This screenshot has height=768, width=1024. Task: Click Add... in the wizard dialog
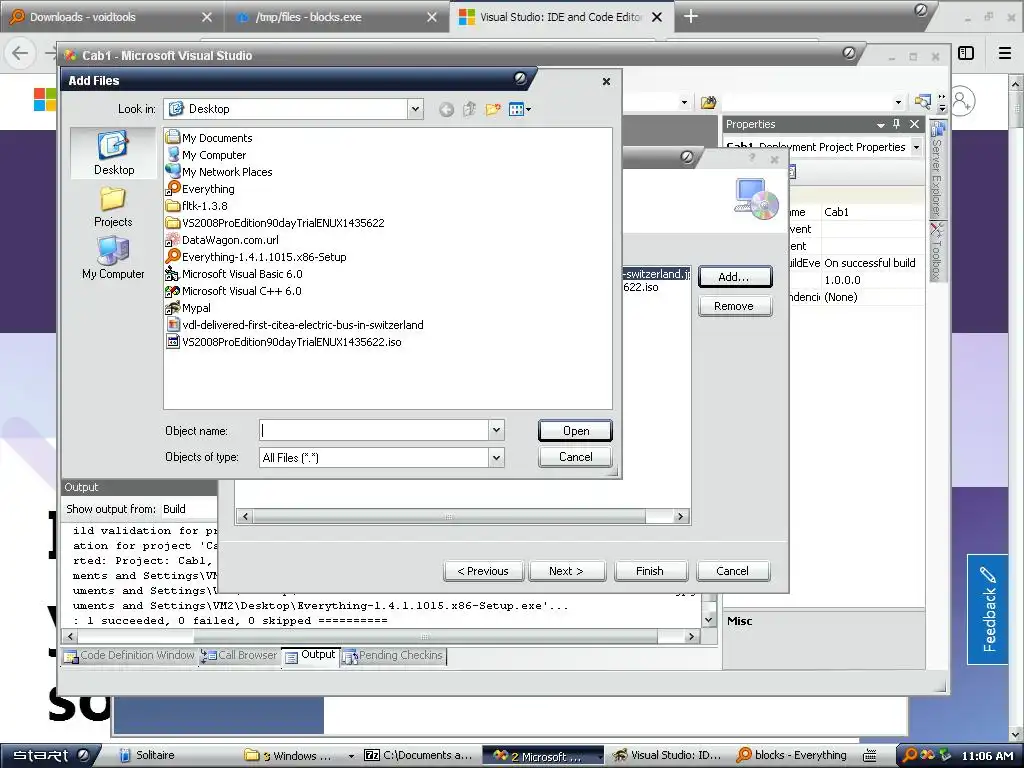pos(735,277)
